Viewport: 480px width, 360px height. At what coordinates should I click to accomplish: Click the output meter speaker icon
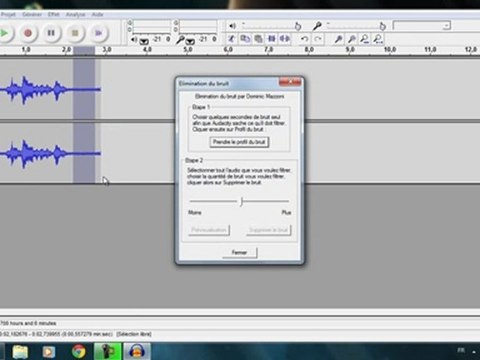click(134, 39)
